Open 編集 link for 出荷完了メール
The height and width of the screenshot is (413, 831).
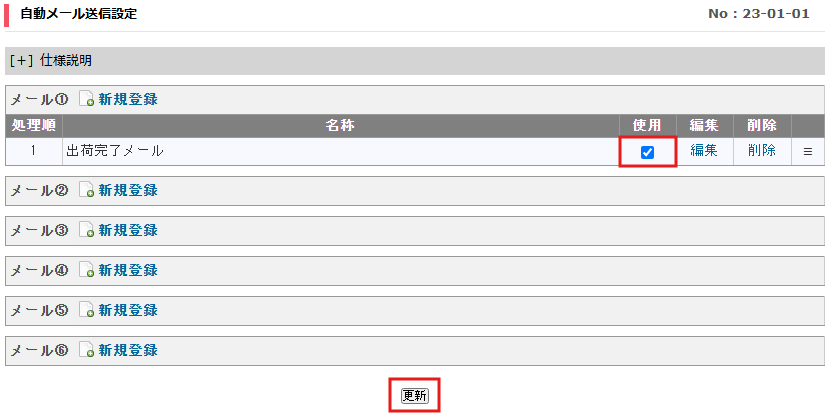click(704, 151)
